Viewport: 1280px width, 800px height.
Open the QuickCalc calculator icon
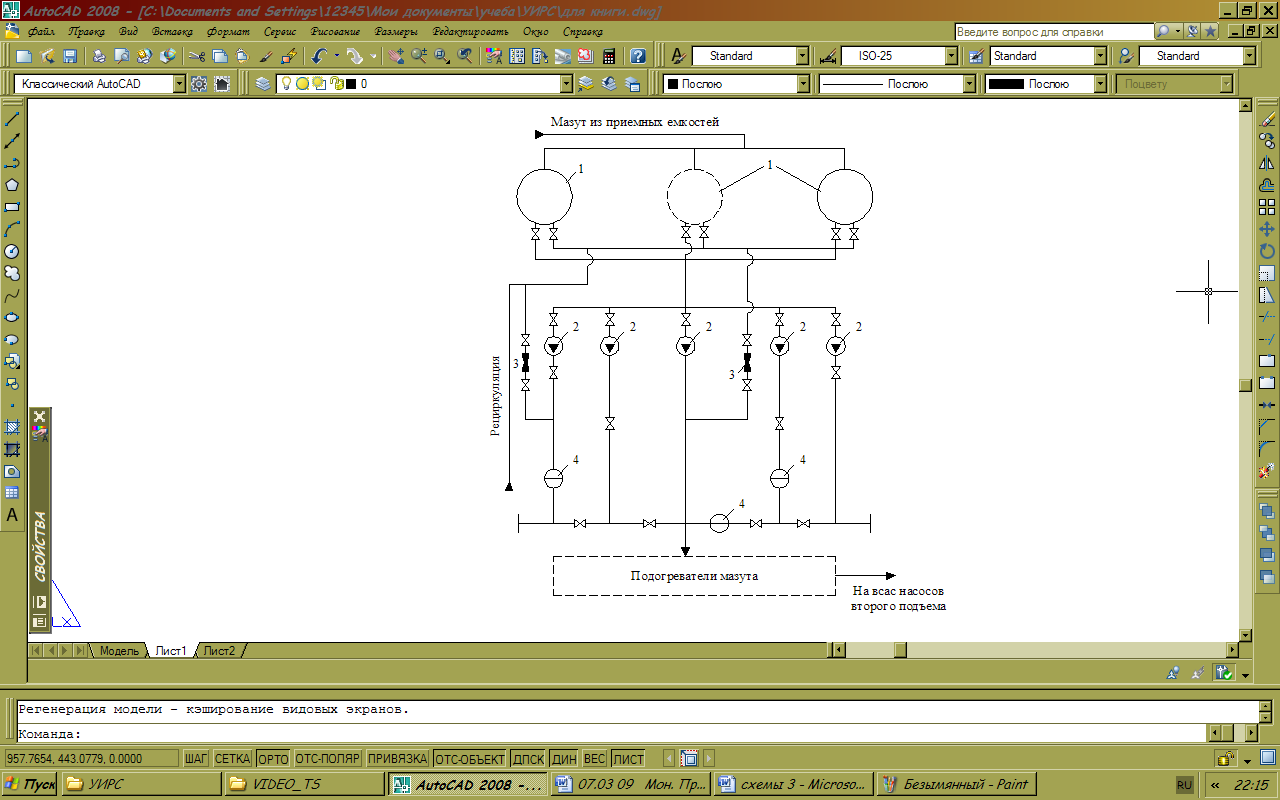[608, 56]
